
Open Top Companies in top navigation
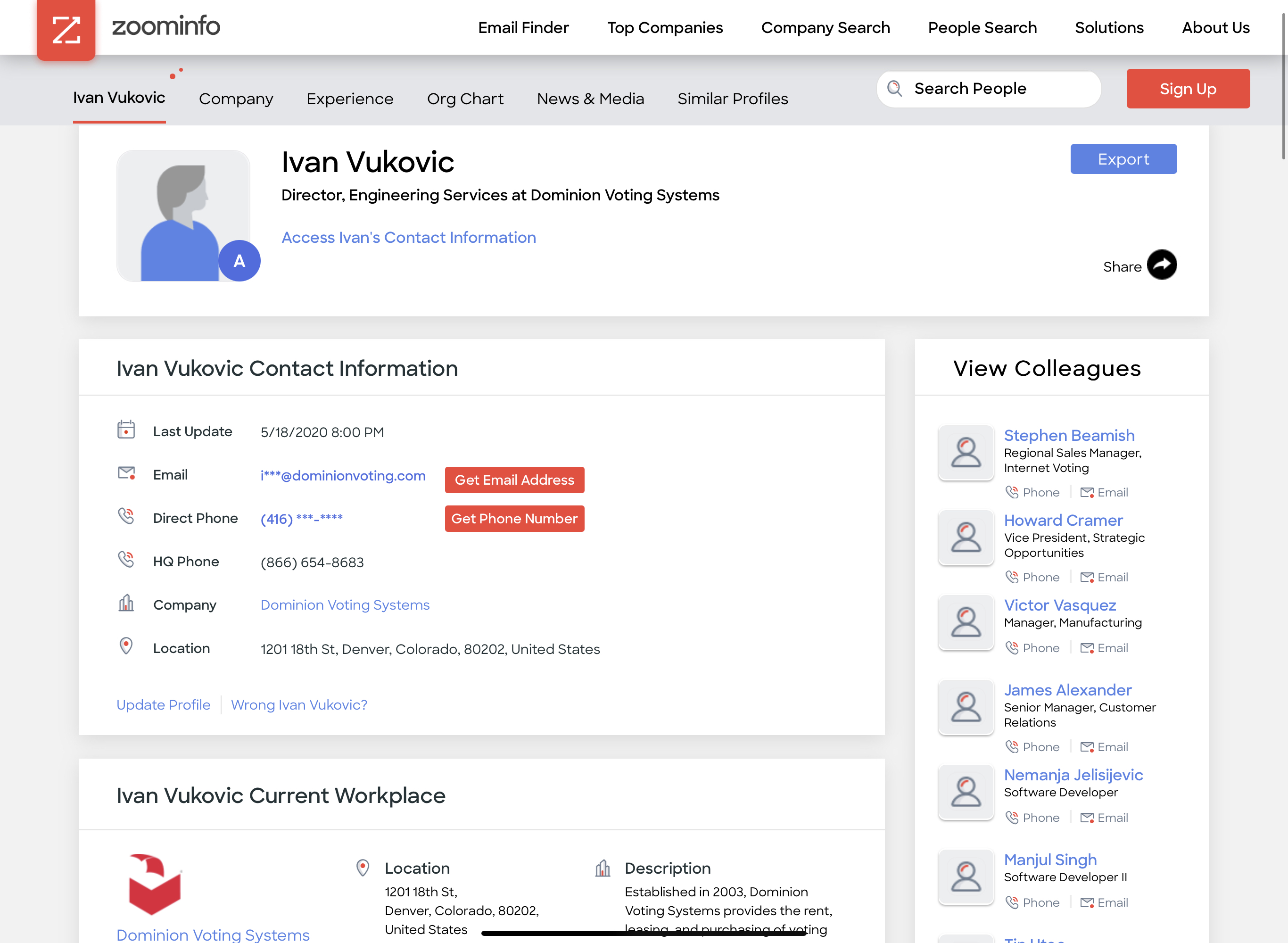click(x=665, y=27)
